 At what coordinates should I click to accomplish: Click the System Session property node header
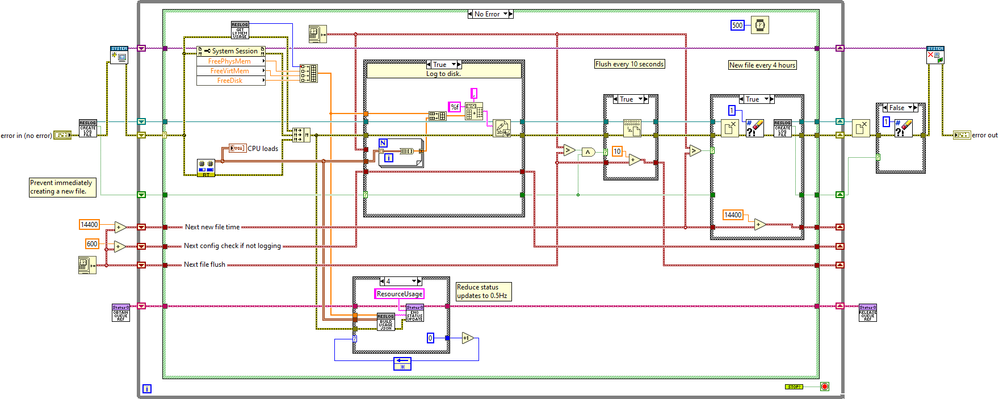231,51
